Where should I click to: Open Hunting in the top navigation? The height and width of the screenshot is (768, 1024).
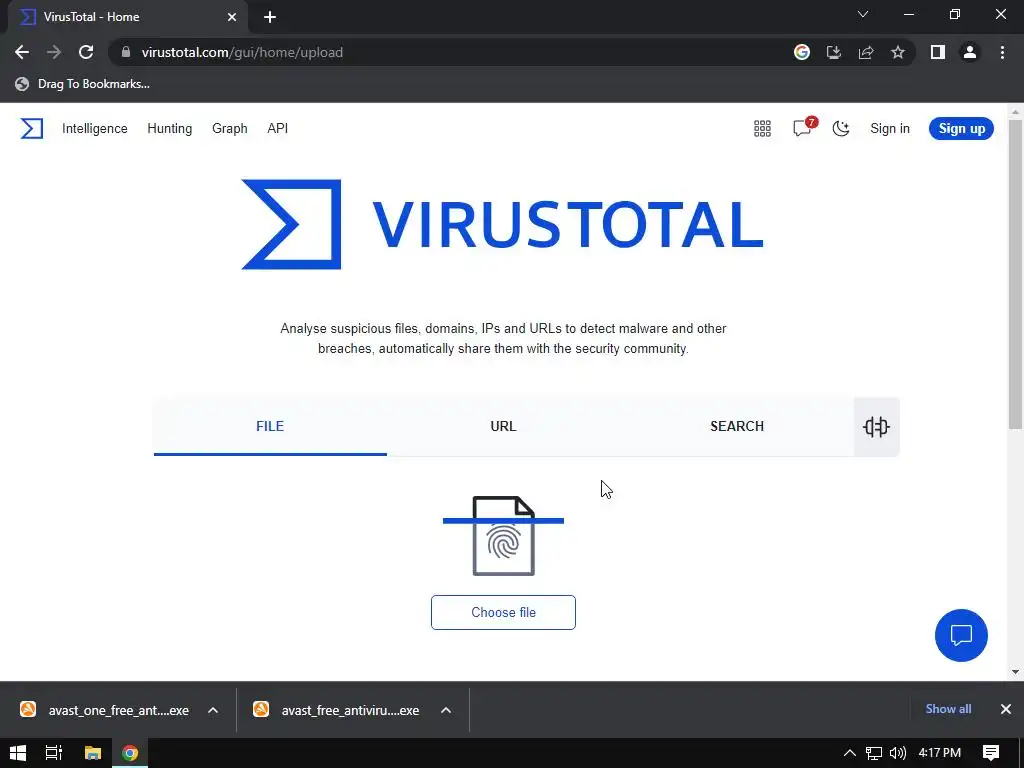point(170,129)
